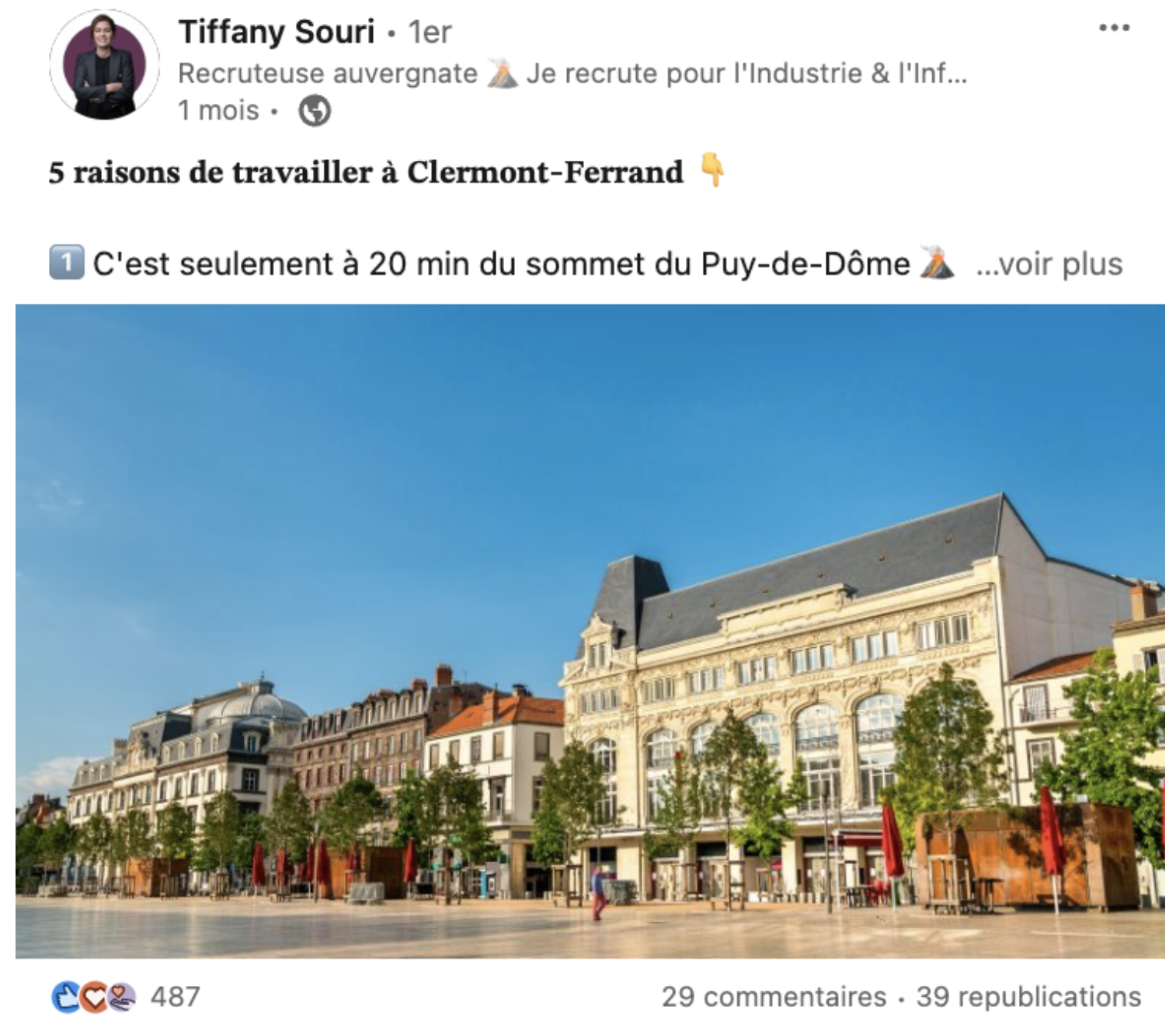Open the three-dot post options menu
The width and height of the screenshot is (1176, 1024).
click(1114, 28)
